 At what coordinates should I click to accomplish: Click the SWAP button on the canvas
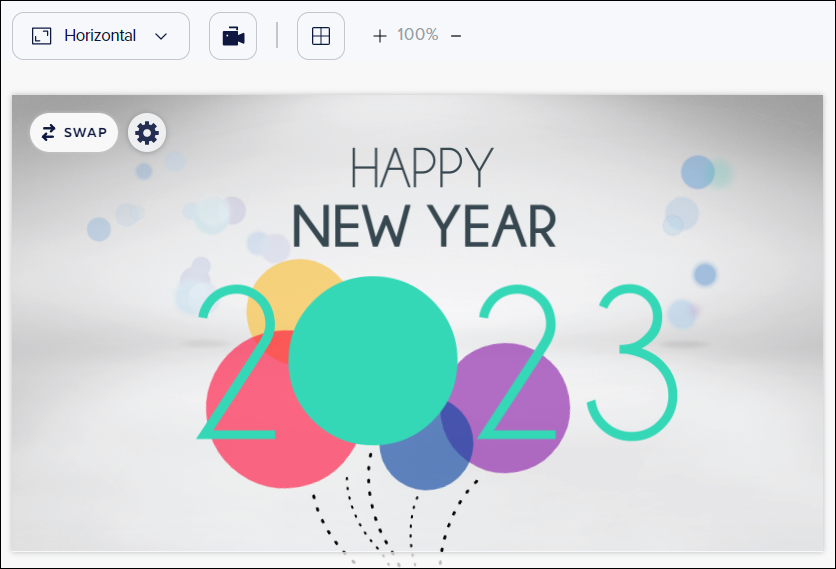point(74,132)
